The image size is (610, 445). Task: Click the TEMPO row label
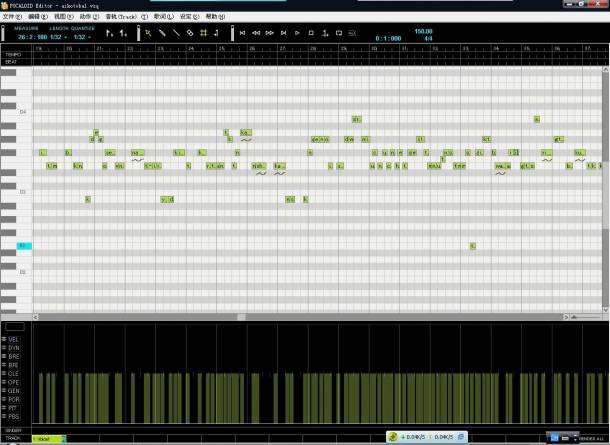pyautogui.click(x=13, y=55)
